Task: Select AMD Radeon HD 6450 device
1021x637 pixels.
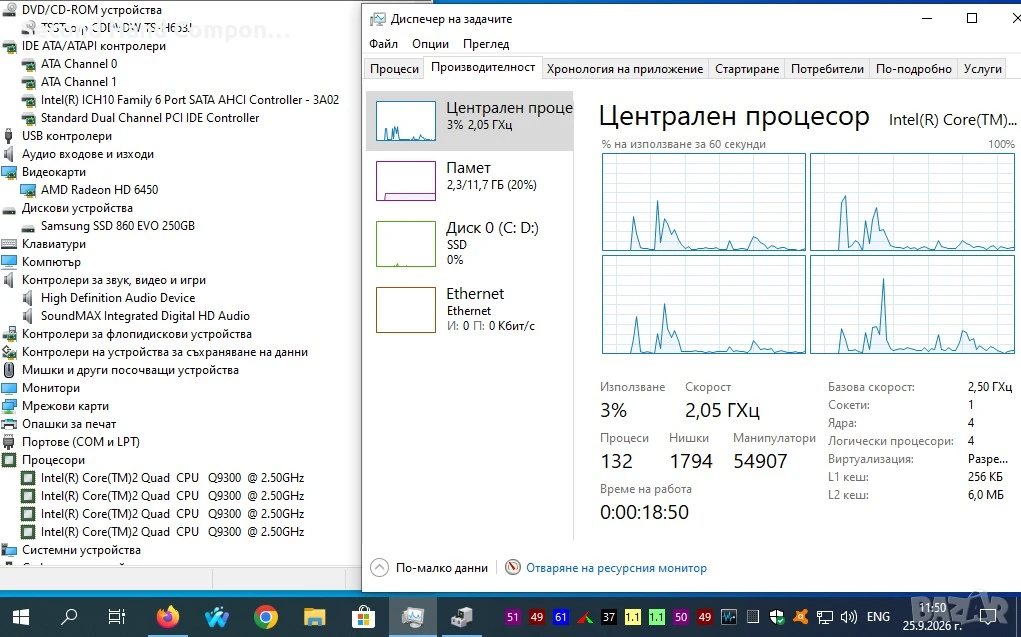Action: tap(99, 190)
